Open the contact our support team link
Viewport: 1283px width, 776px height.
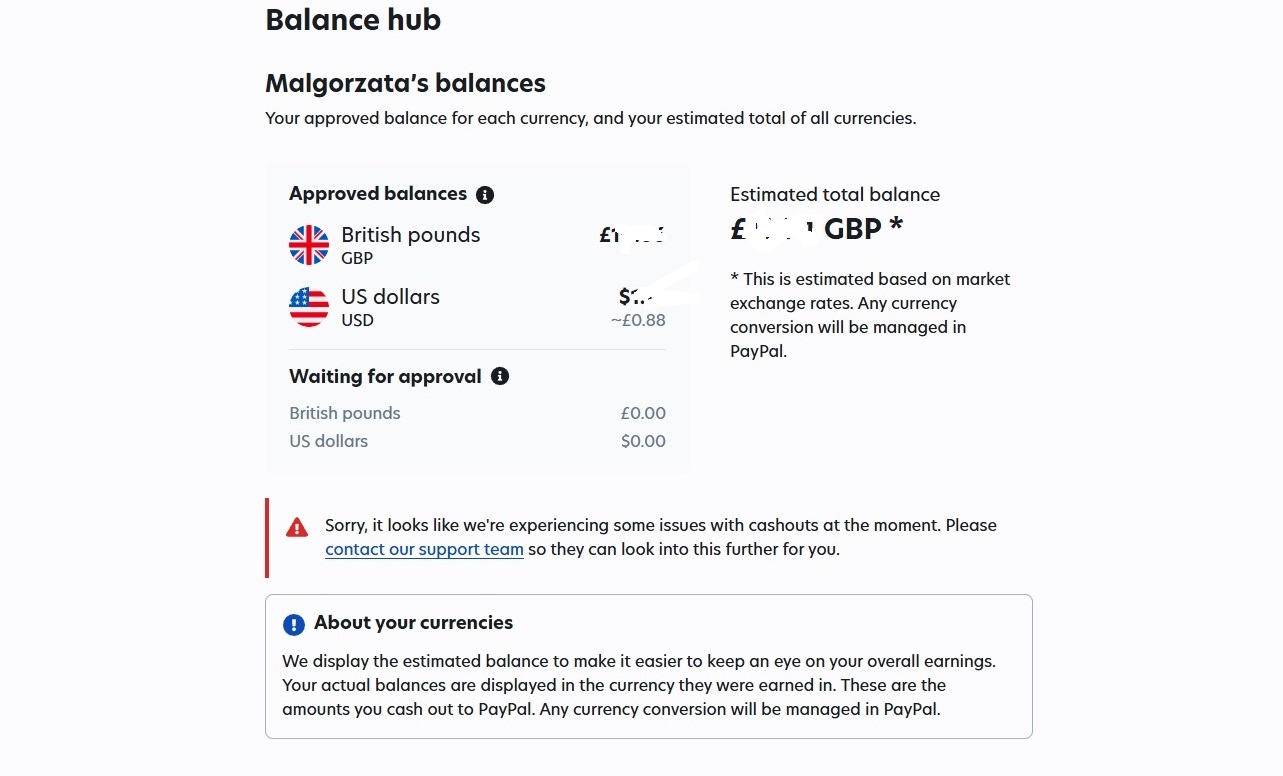tap(424, 549)
